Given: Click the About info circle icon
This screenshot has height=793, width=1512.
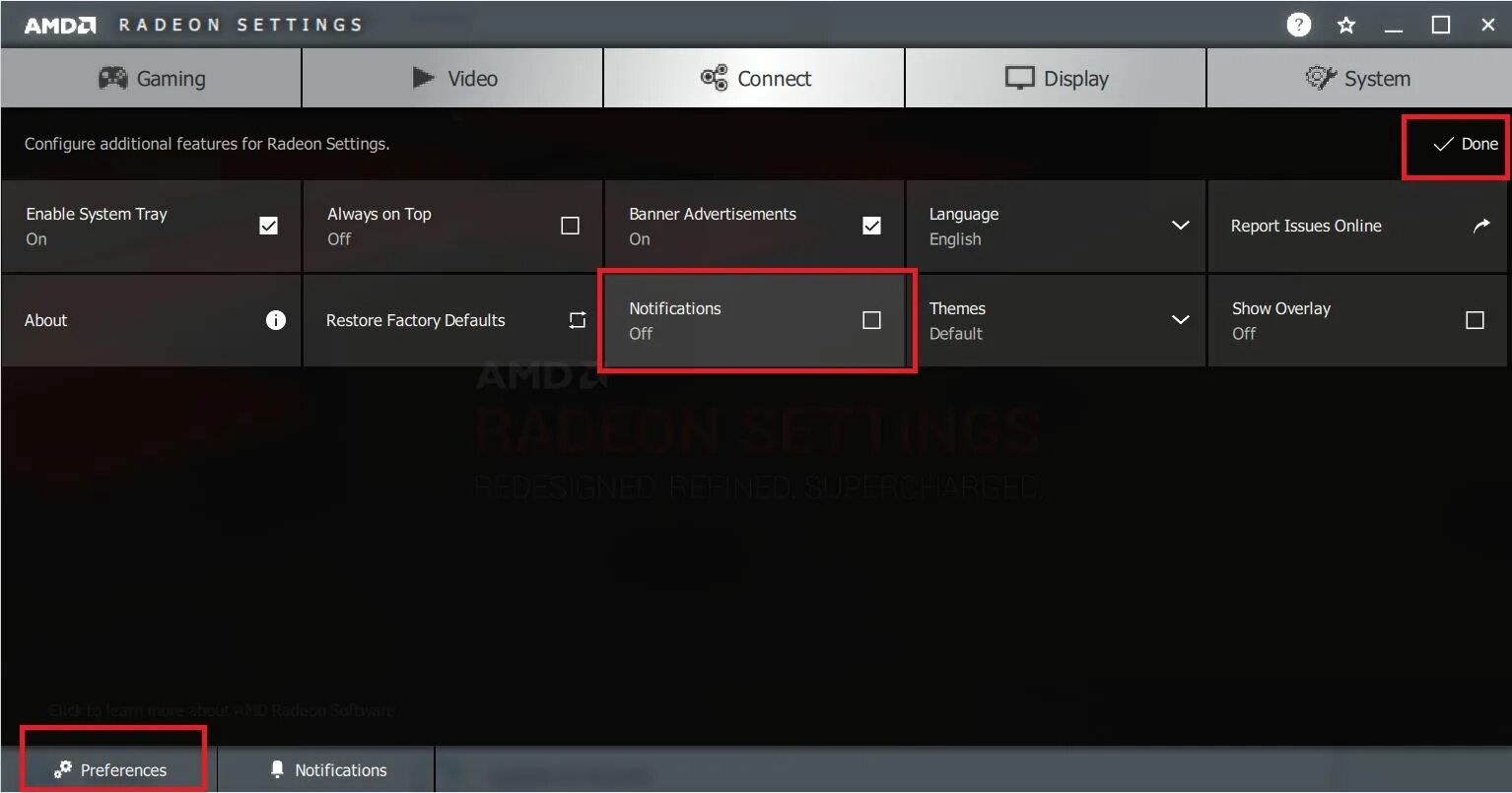Looking at the screenshot, I should (276, 320).
